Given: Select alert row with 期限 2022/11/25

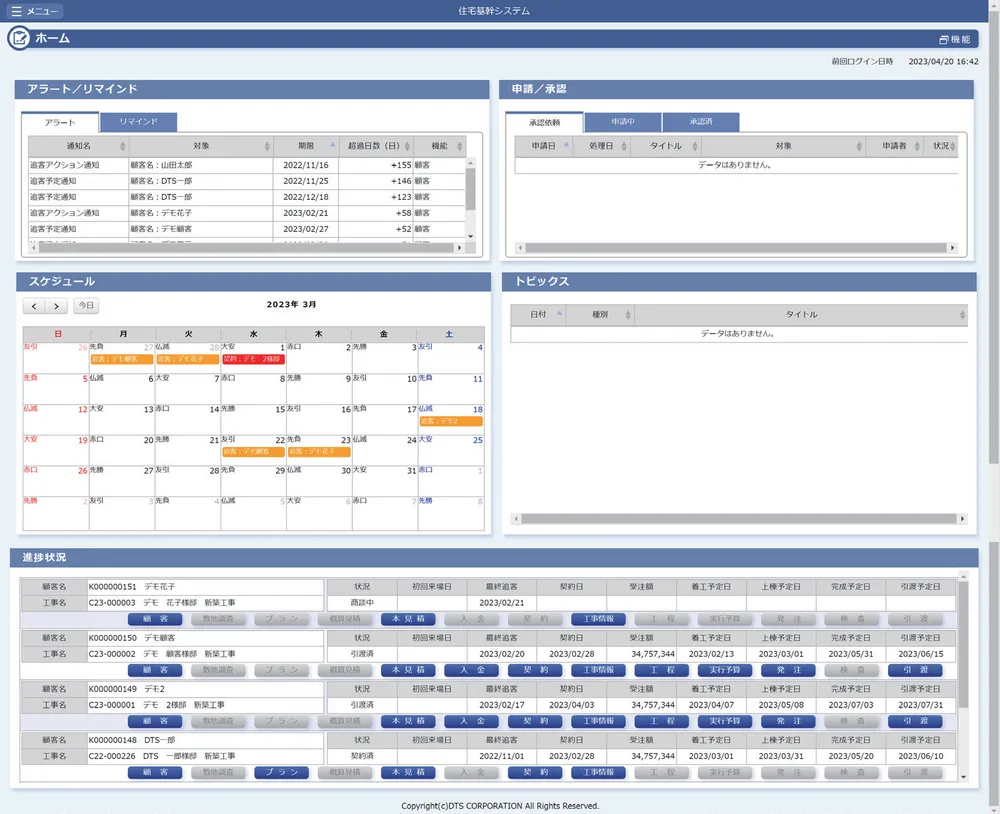Looking at the screenshot, I should coord(247,181).
